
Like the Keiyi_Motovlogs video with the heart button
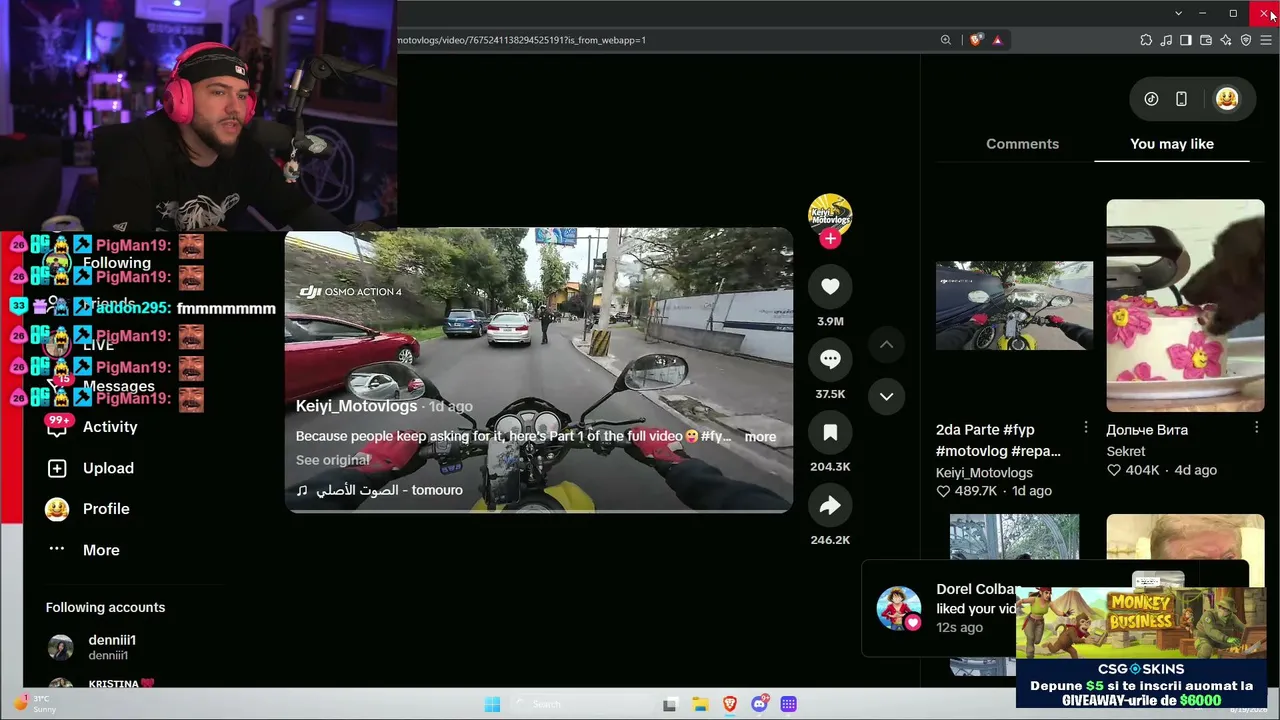(x=830, y=287)
